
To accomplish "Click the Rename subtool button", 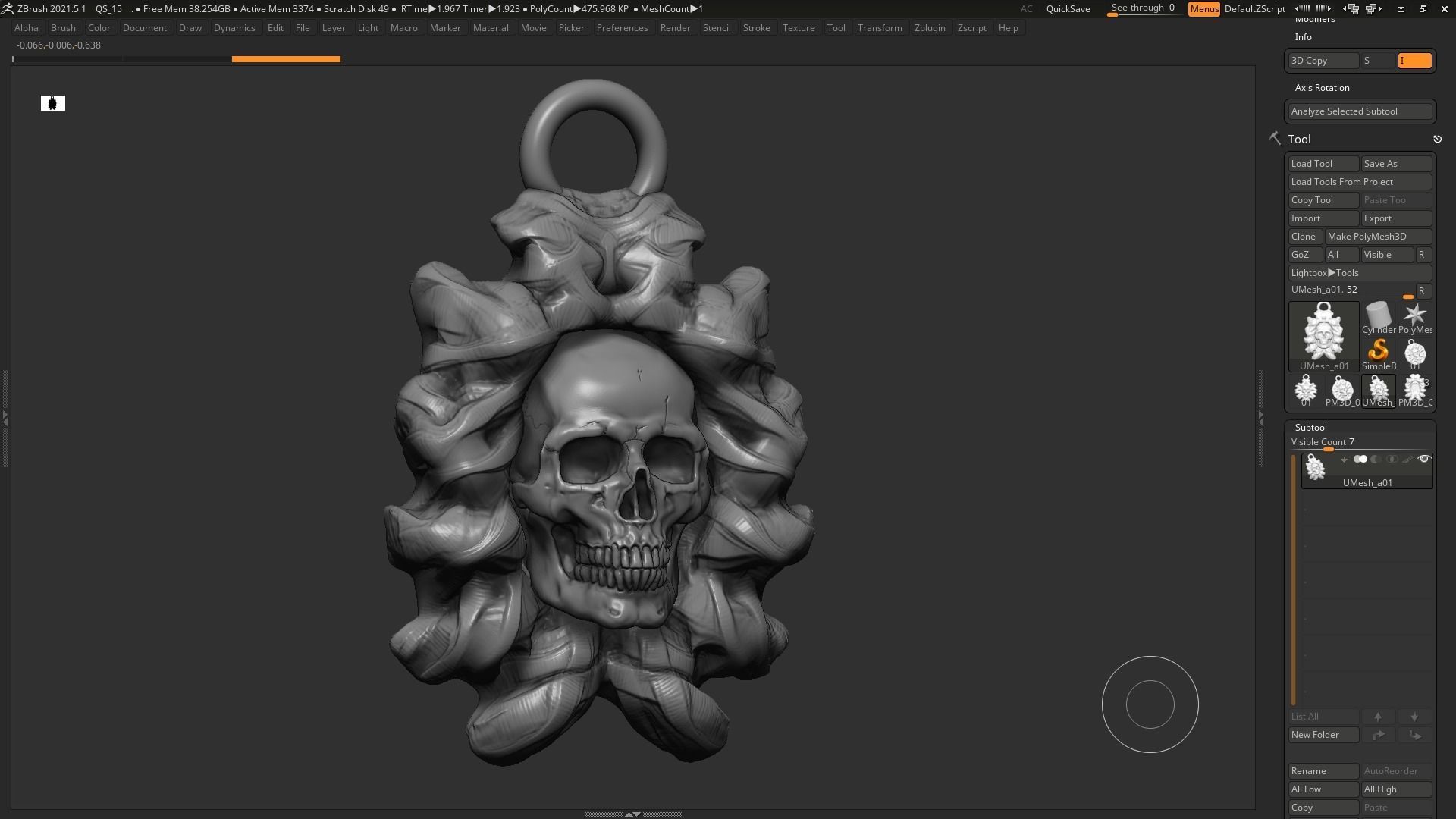I will (1323, 771).
